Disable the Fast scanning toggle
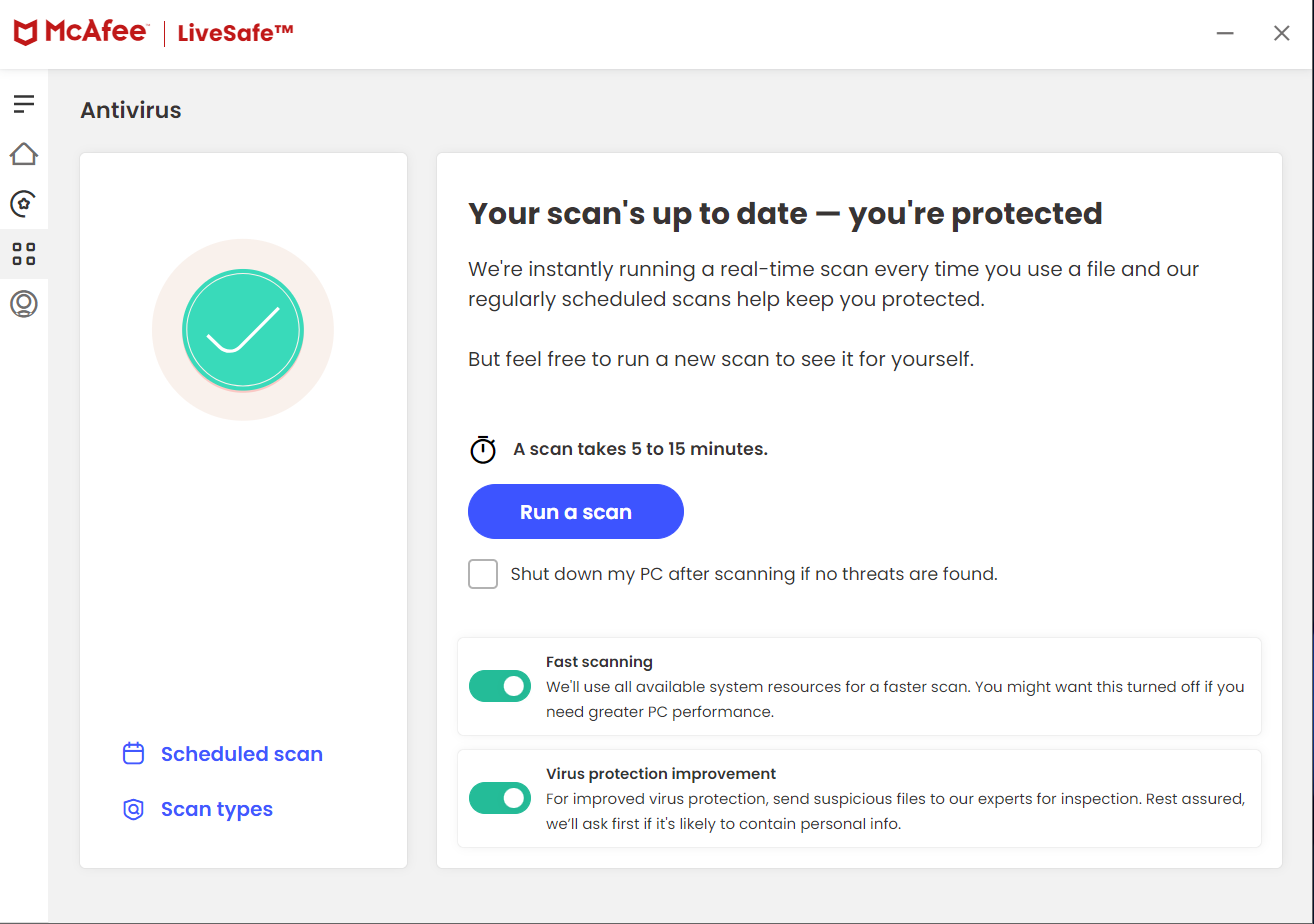Image resolution: width=1314 pixels, height=924 pixels. [500, 686]
